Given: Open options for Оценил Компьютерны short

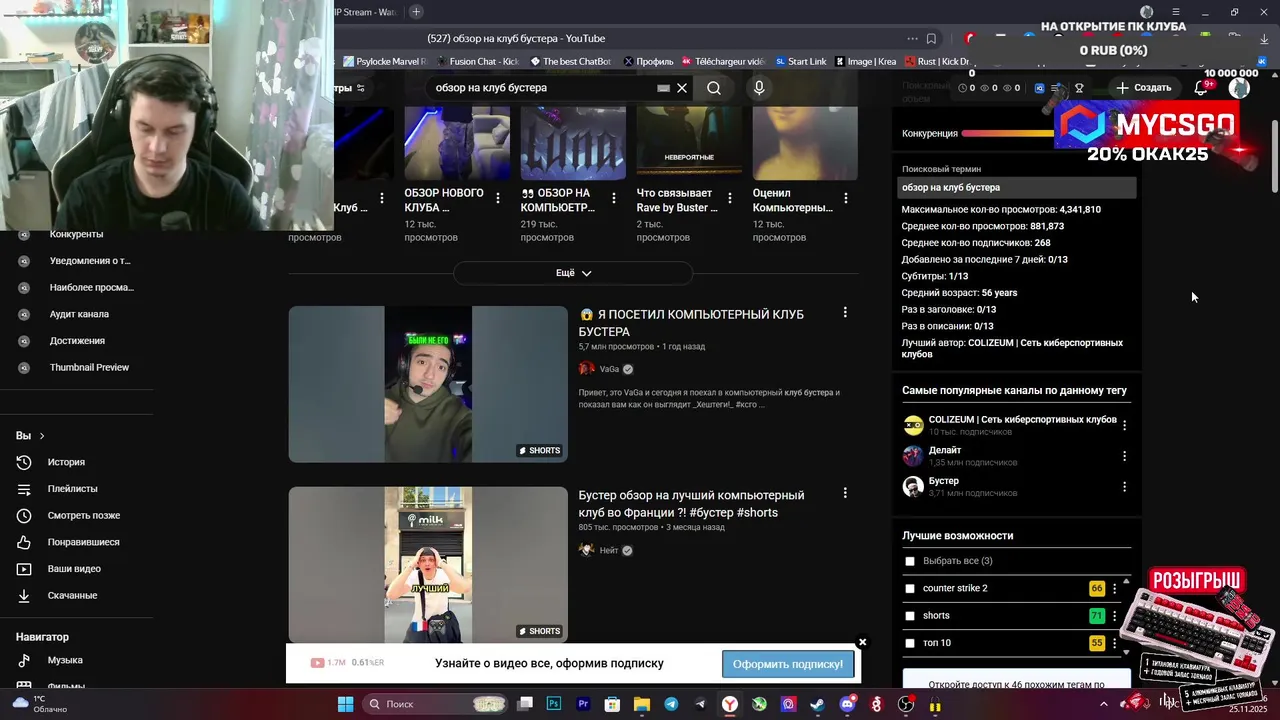Looking at the screenshot, I should pyautogui.click(x=846, y=199).
